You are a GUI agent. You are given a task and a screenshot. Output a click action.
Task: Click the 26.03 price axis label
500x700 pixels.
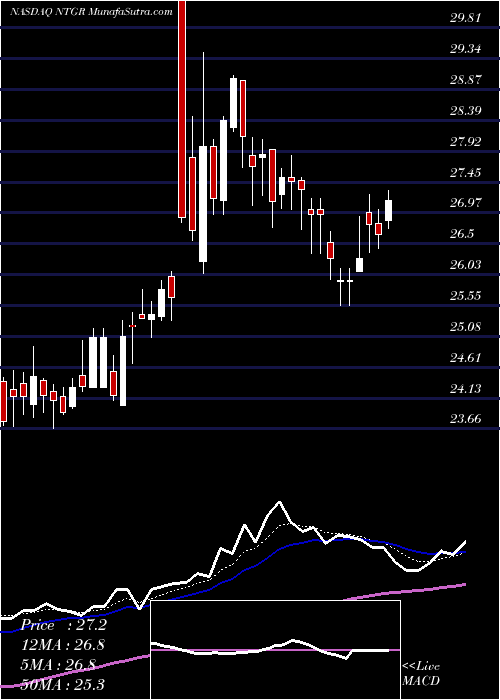click(x=466, y=265)
